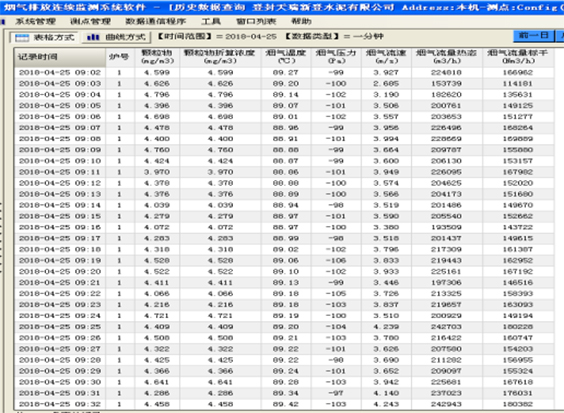This screenshot has height=413, width=564.
Task: Click temperature value 89.27
Action: (x=286, y=73)
